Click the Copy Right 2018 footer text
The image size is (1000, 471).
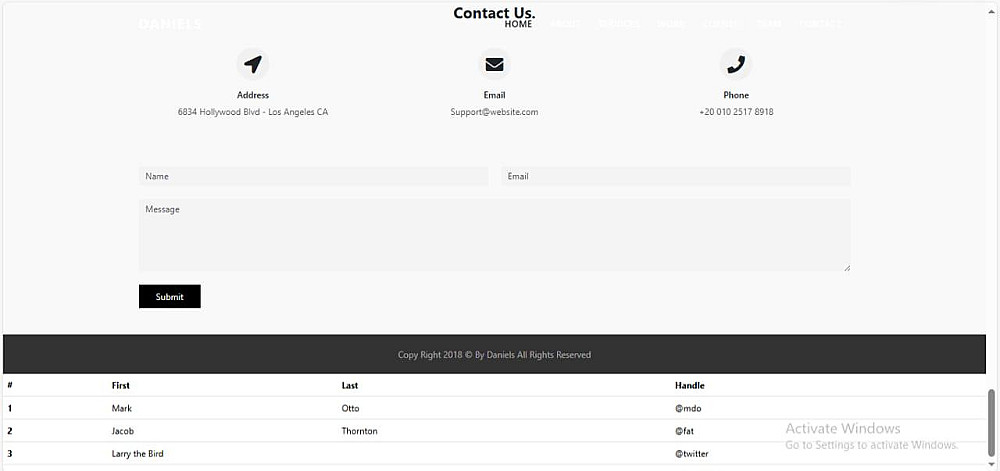coord(494,355)
